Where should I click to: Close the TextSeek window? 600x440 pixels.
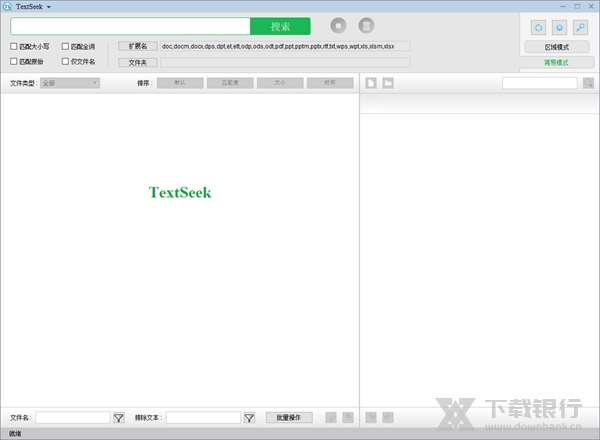[x=591, y=7]
